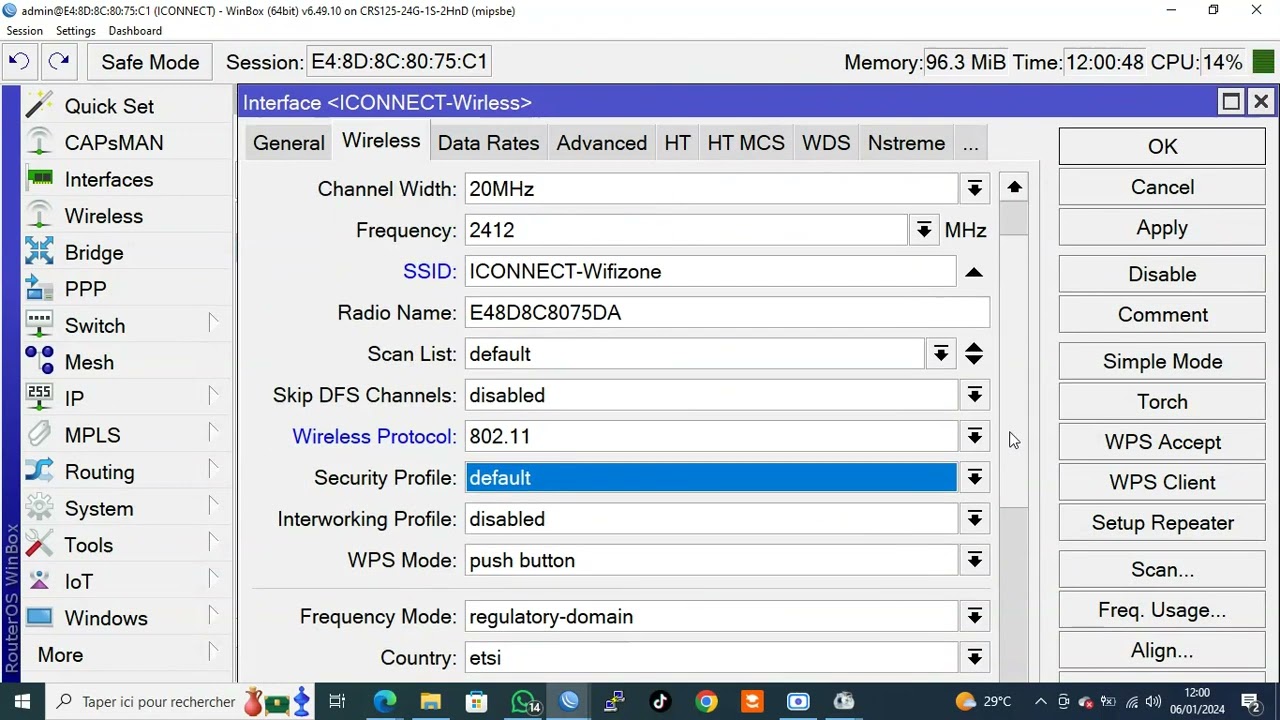Open the WPS Mode dropdown
Image resolution: width=1280 pixels, height=720 pixels.
974,560
